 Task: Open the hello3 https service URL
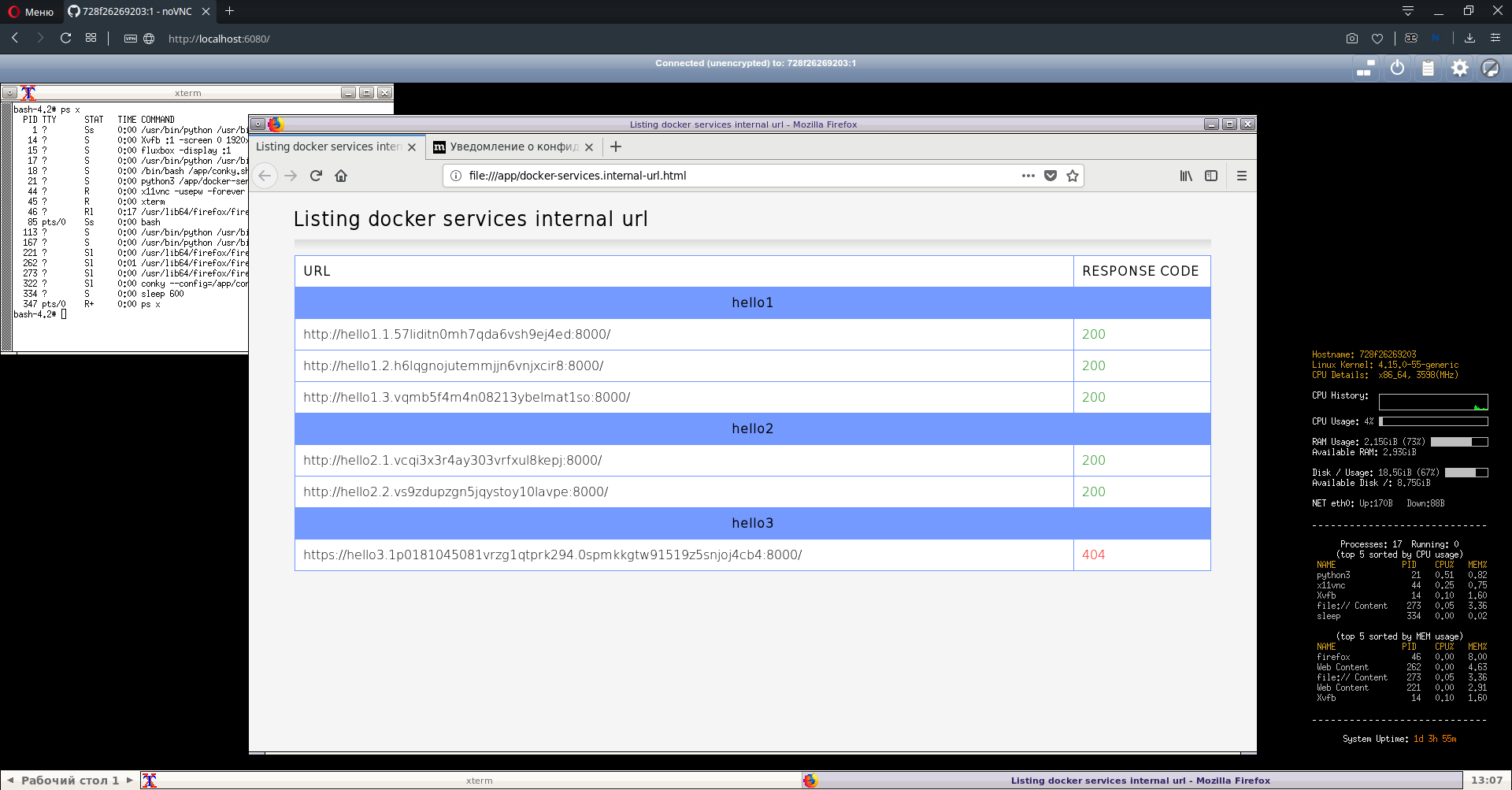click(x=553, y=554)
